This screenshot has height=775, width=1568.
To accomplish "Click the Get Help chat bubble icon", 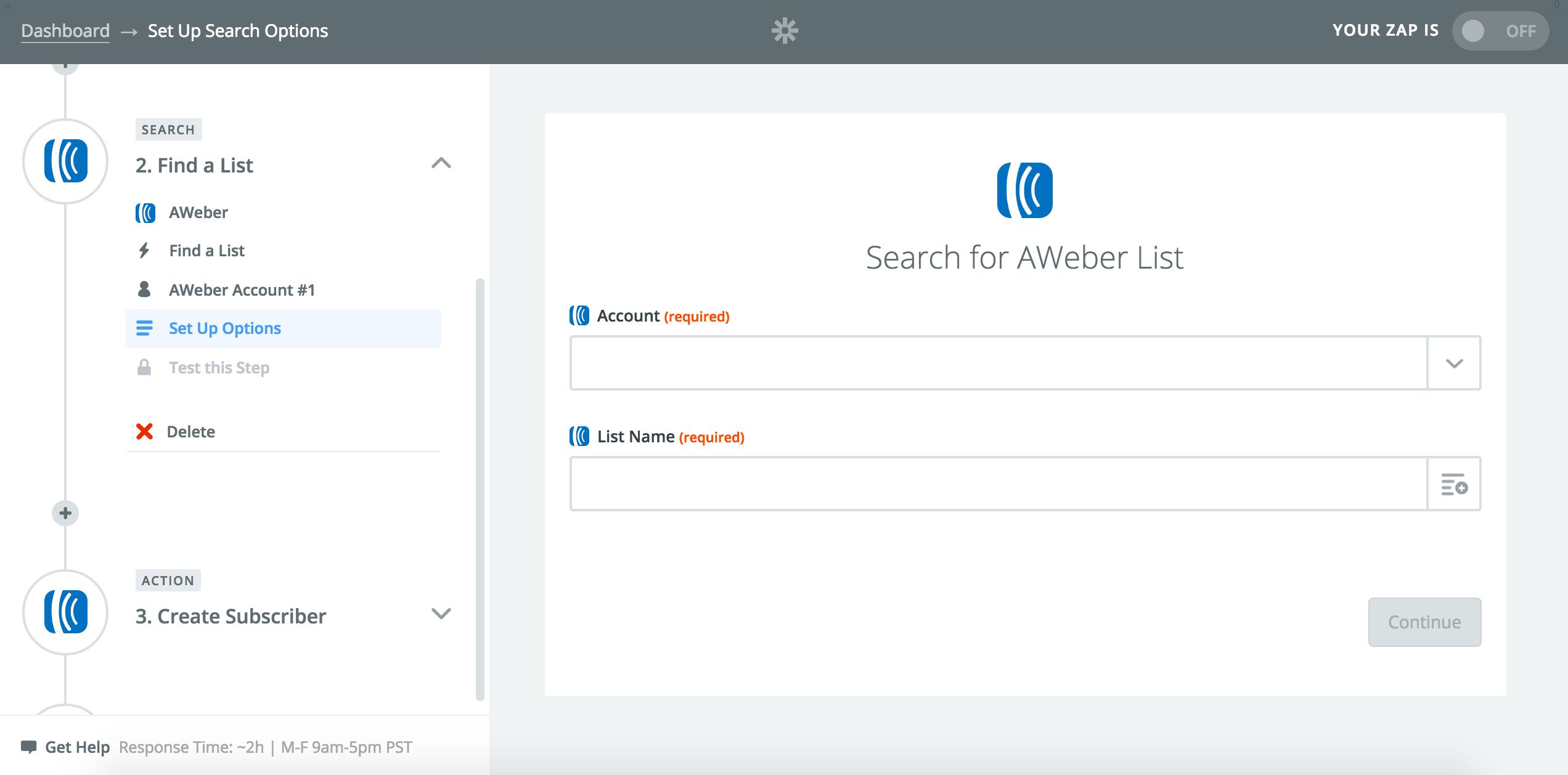I will point(28,747).
